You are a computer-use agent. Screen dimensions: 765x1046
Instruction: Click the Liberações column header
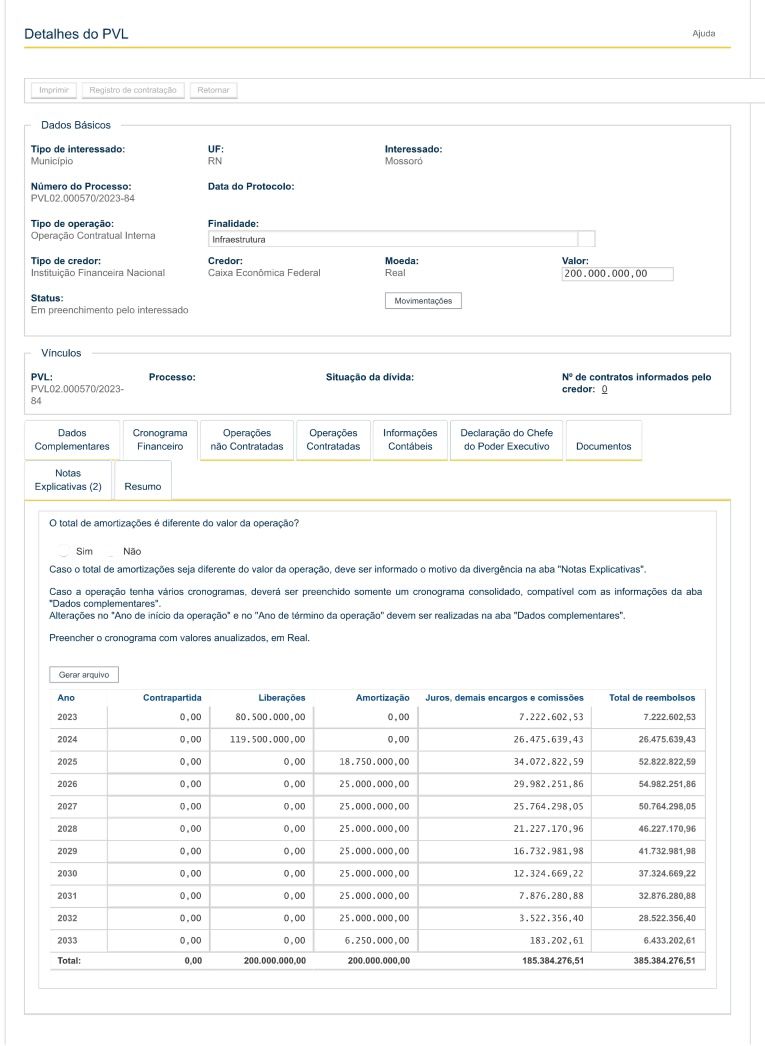(x=282, y=698)
